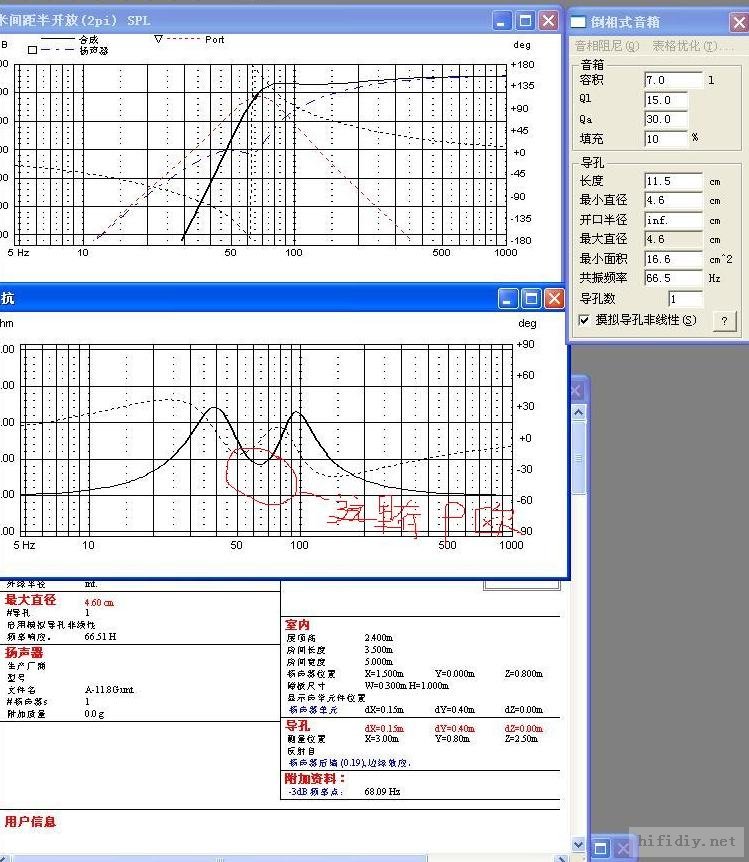Click the question mark help button
The height and width of the screenshot is (862, 749).
point(725,320)
